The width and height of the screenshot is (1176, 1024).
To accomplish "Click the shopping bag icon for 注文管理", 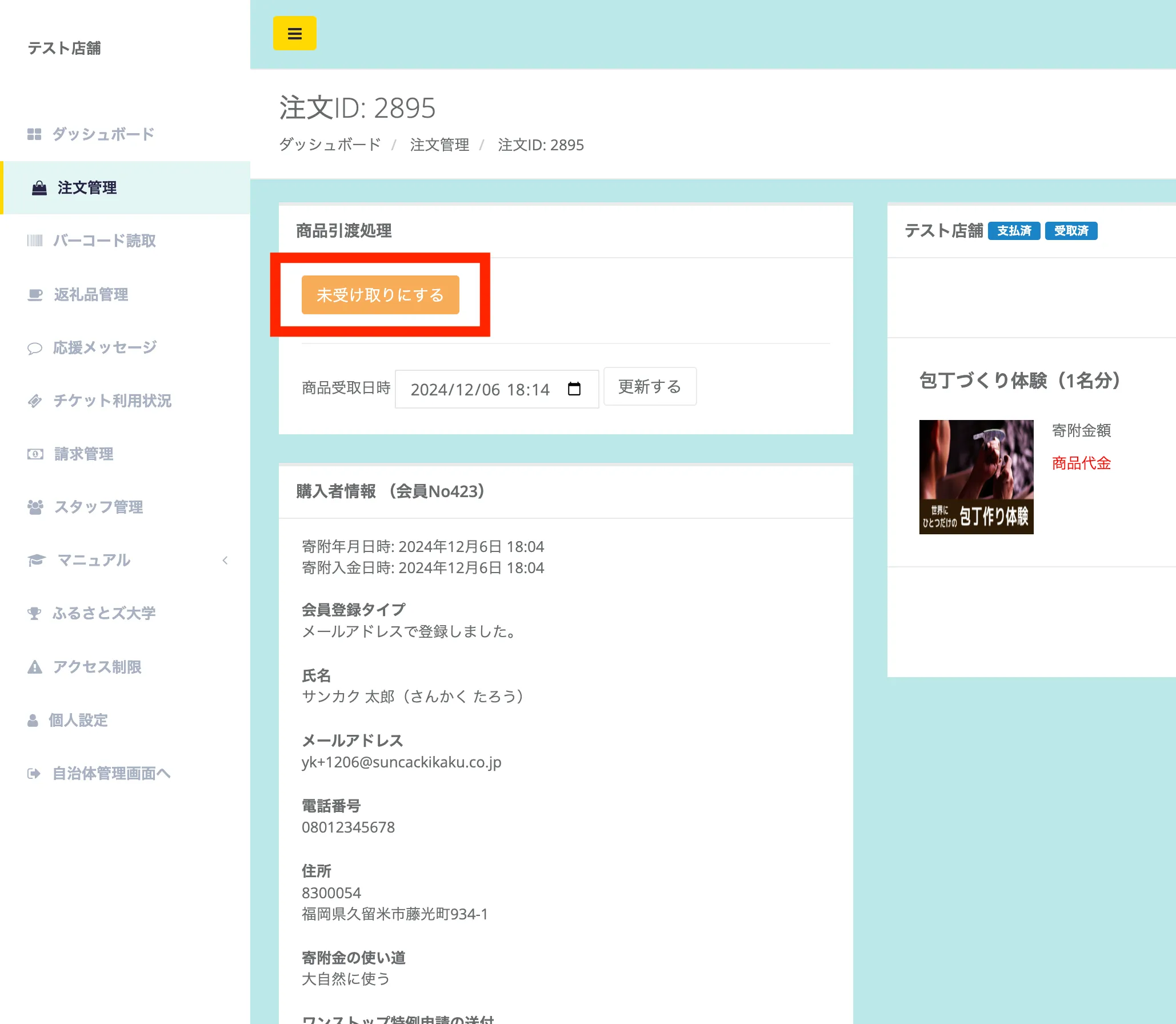I will click(x=39, y=187).
